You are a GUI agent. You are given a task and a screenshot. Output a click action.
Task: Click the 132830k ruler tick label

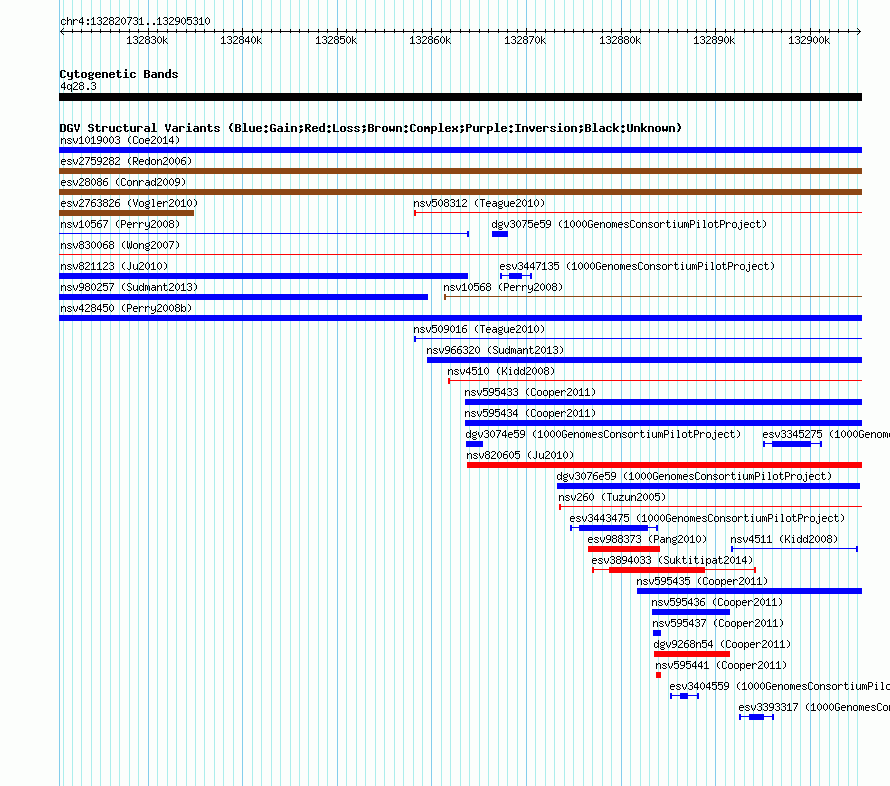pos(147,40)
